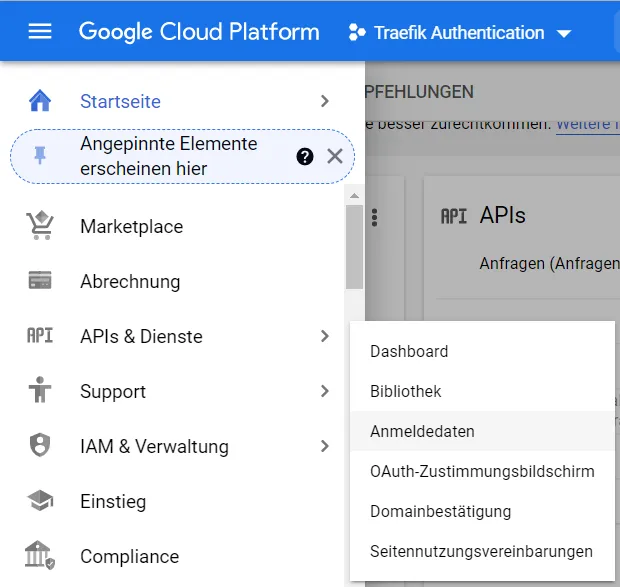Select Anmeldedaten in the submenu
This screenshot has height=587, width=620.
[482, 431]
